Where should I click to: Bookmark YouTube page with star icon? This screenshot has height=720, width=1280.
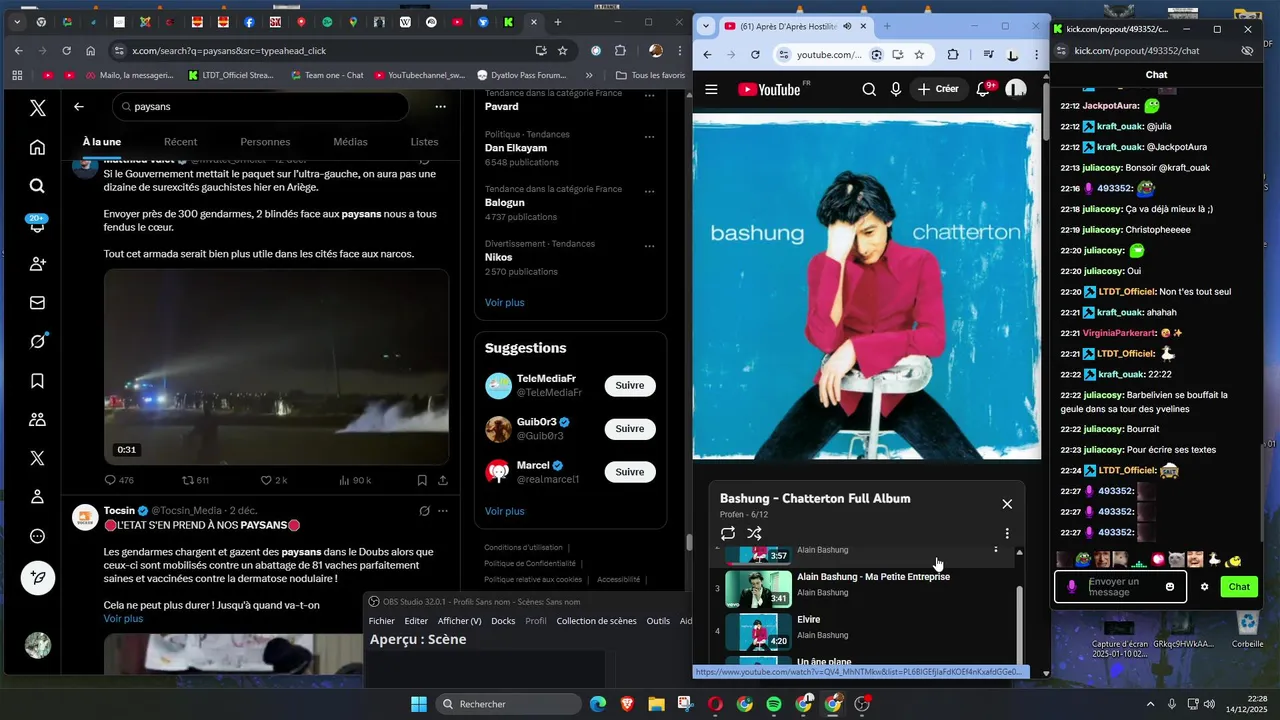tap(919, 54)
